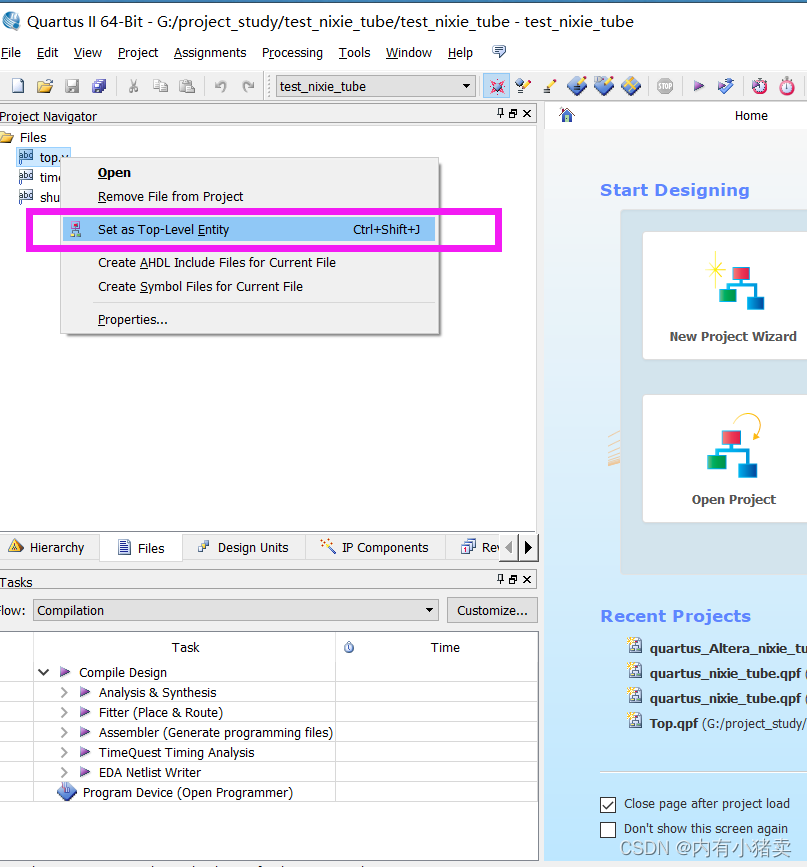Click the Save toolbar icon
Image resolution: width=807 pixels, height=867 pixels.
tap(72, 86)
